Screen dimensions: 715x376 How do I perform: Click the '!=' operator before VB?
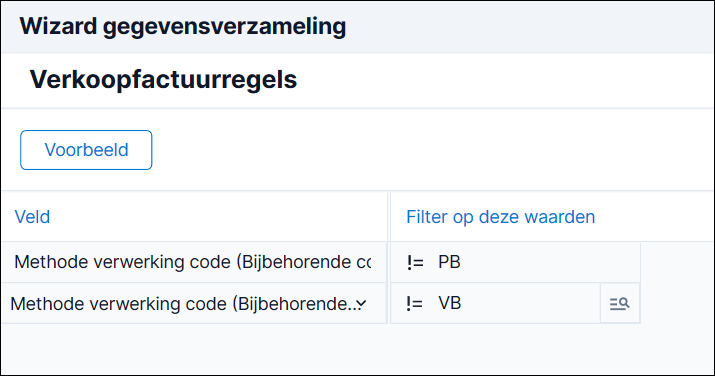pyautogui.click(x=415, y=304)
